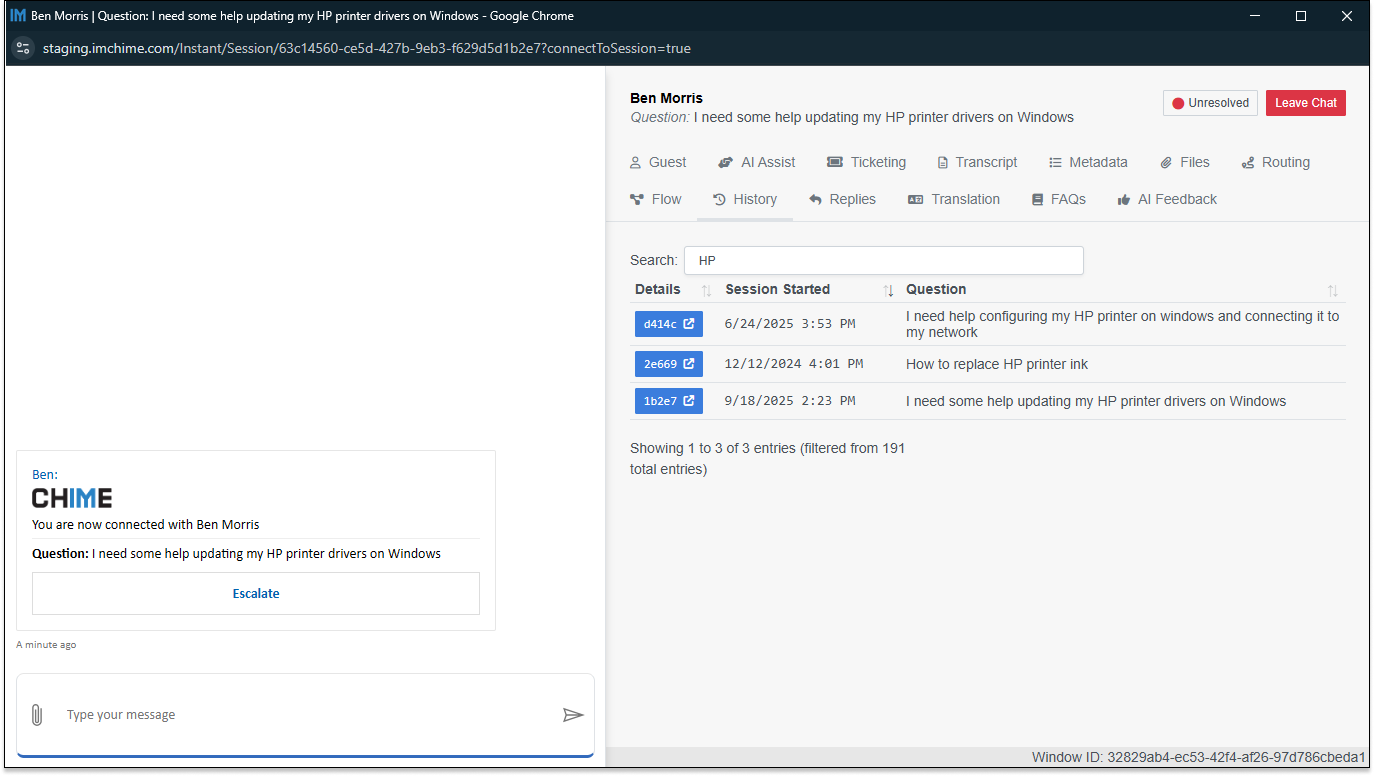This screenshot has height=776, width=1374.
Task: Click the browser address bar URL
Action: [x=367, y=48]
